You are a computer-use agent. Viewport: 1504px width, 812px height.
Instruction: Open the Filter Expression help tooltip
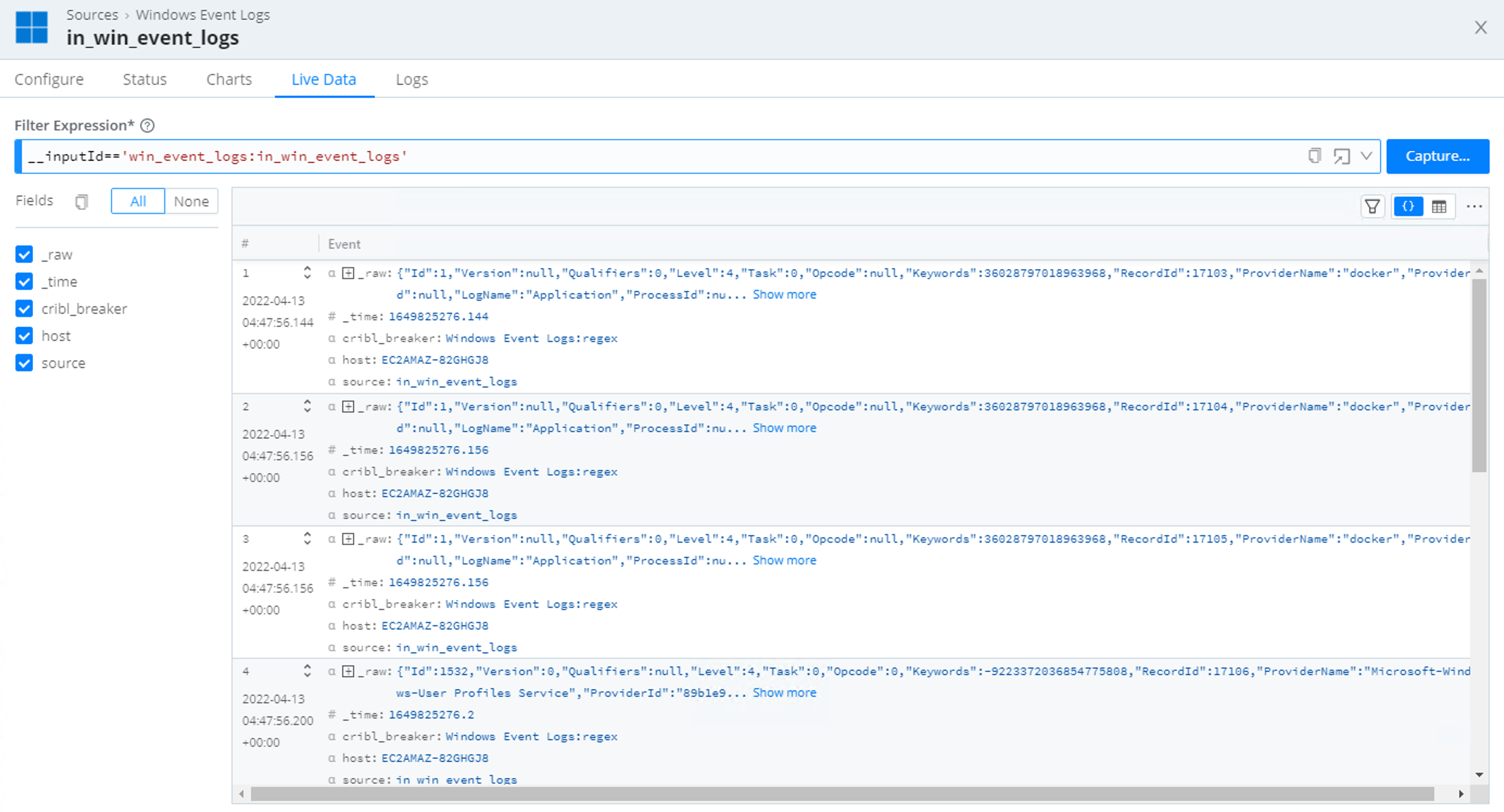point(148,125)
